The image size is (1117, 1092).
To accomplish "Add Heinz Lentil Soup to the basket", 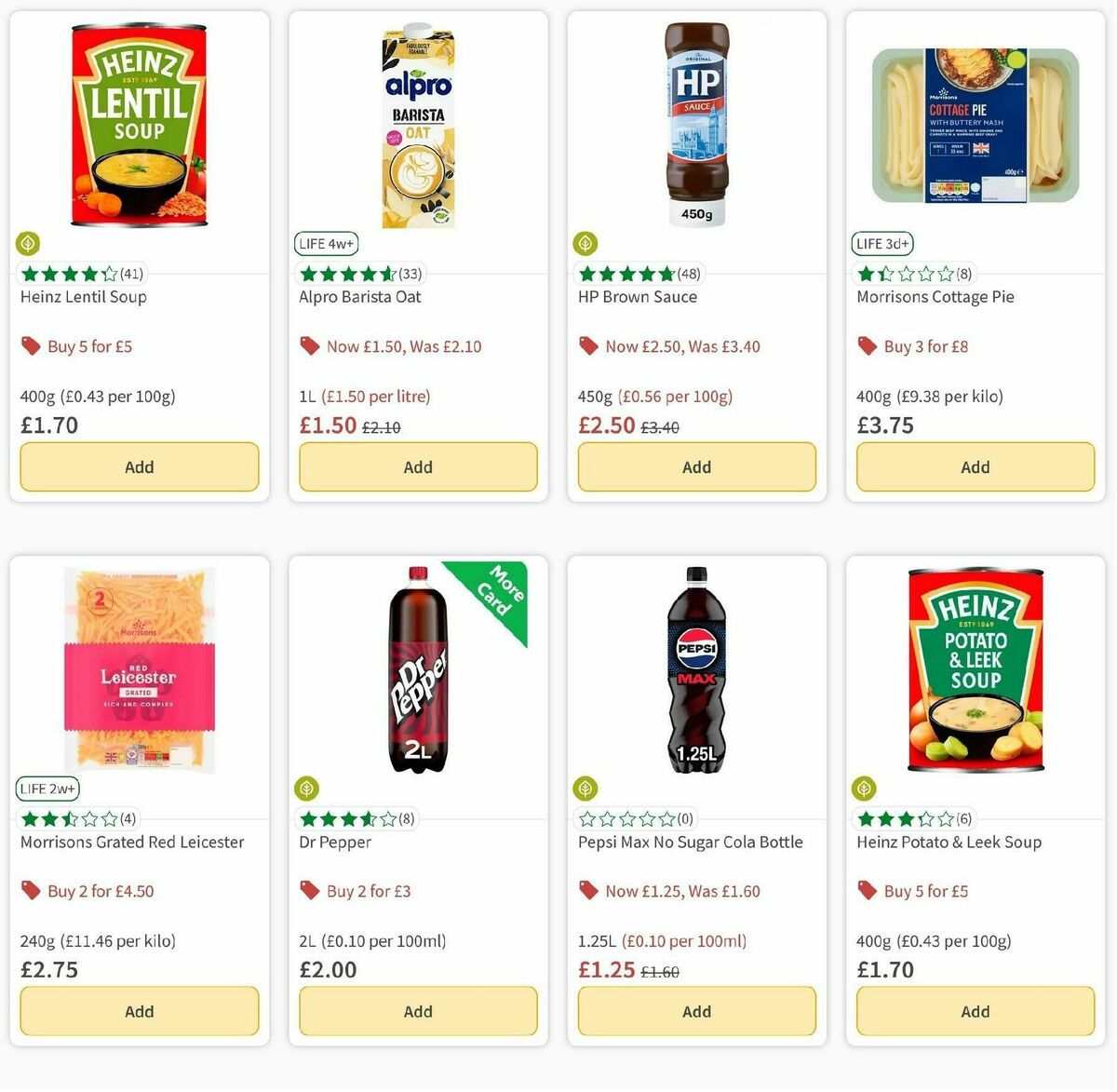I will pos(139,466).
